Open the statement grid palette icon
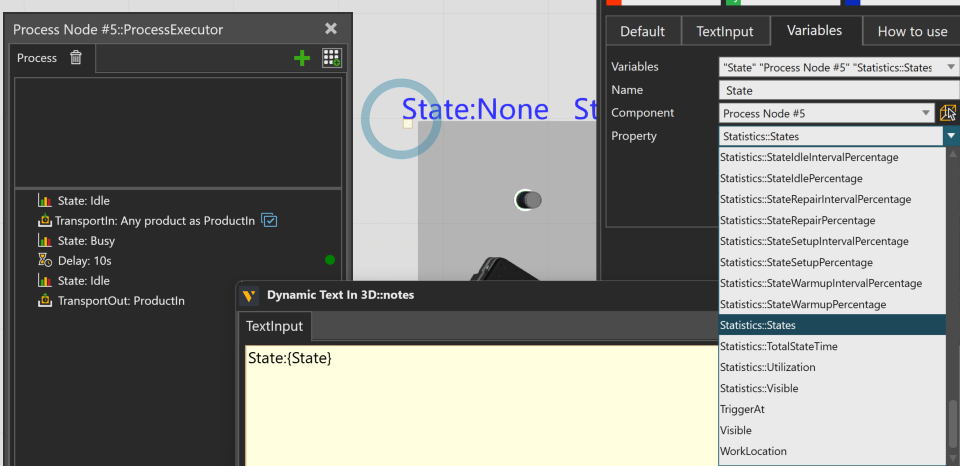 (331, 58)
